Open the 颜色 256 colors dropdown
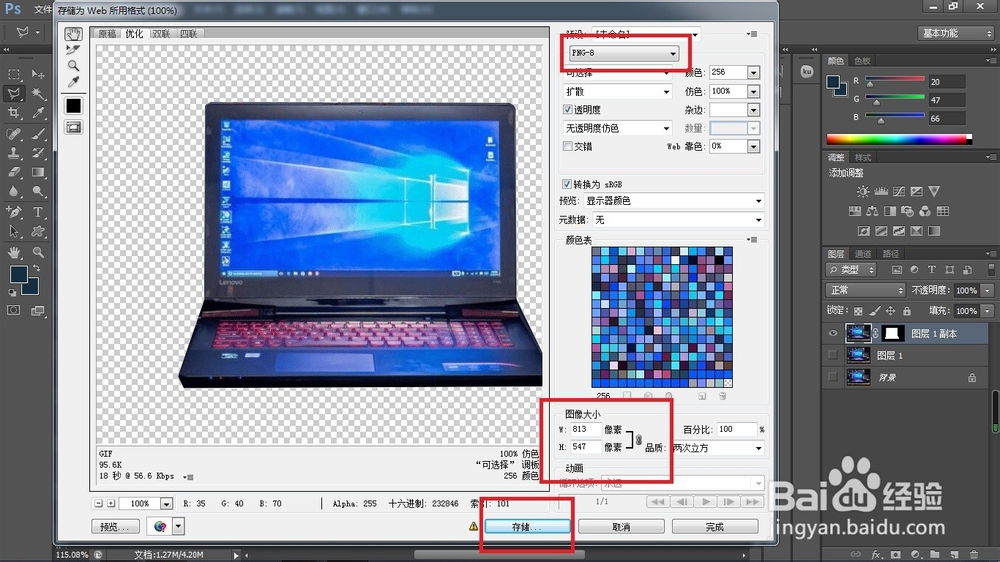 [x=753, y=73]
